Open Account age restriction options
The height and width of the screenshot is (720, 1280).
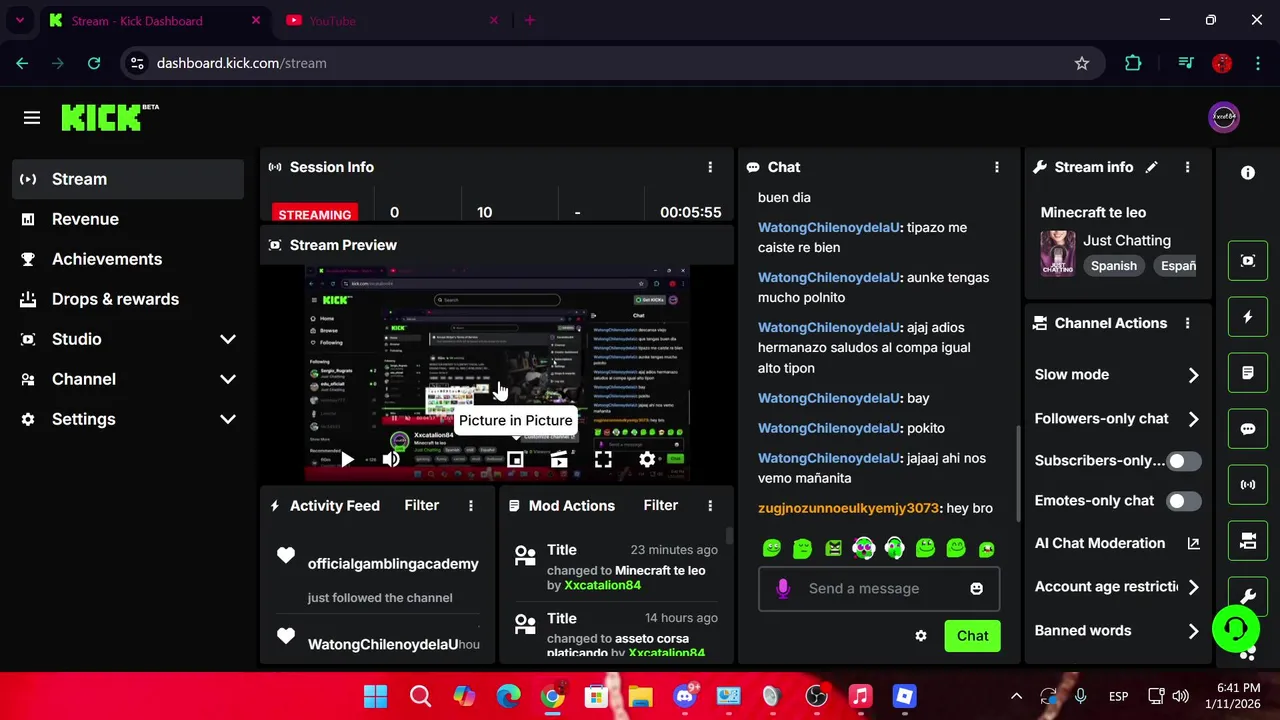click(1117, 587)
